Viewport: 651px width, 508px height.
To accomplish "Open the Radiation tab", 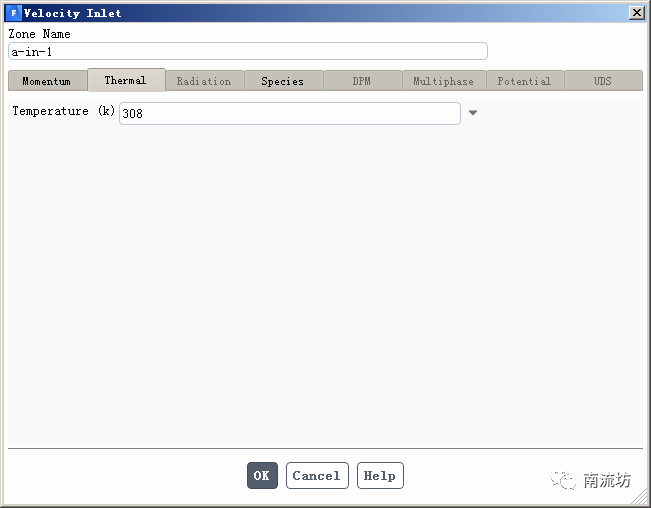I will [x=205, y=81].
